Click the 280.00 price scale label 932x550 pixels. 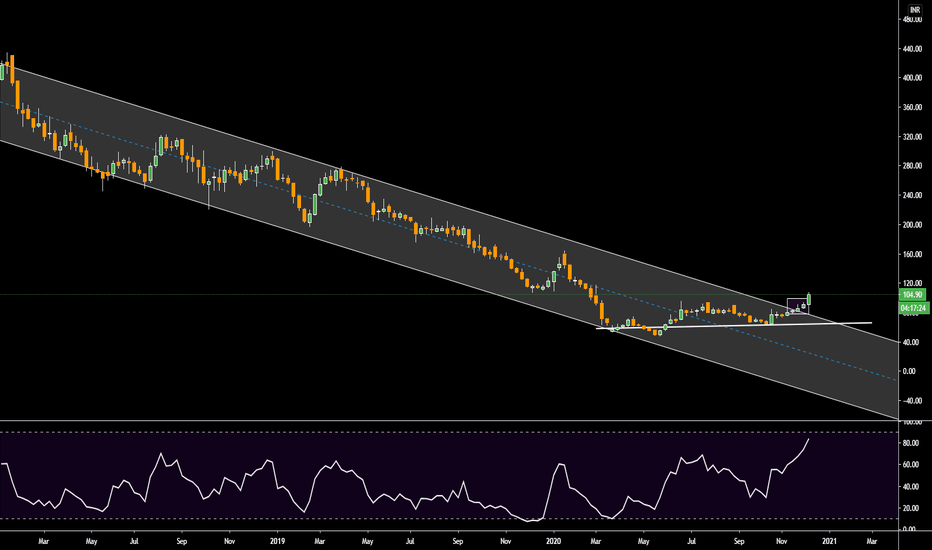click(x=912, y=166)
